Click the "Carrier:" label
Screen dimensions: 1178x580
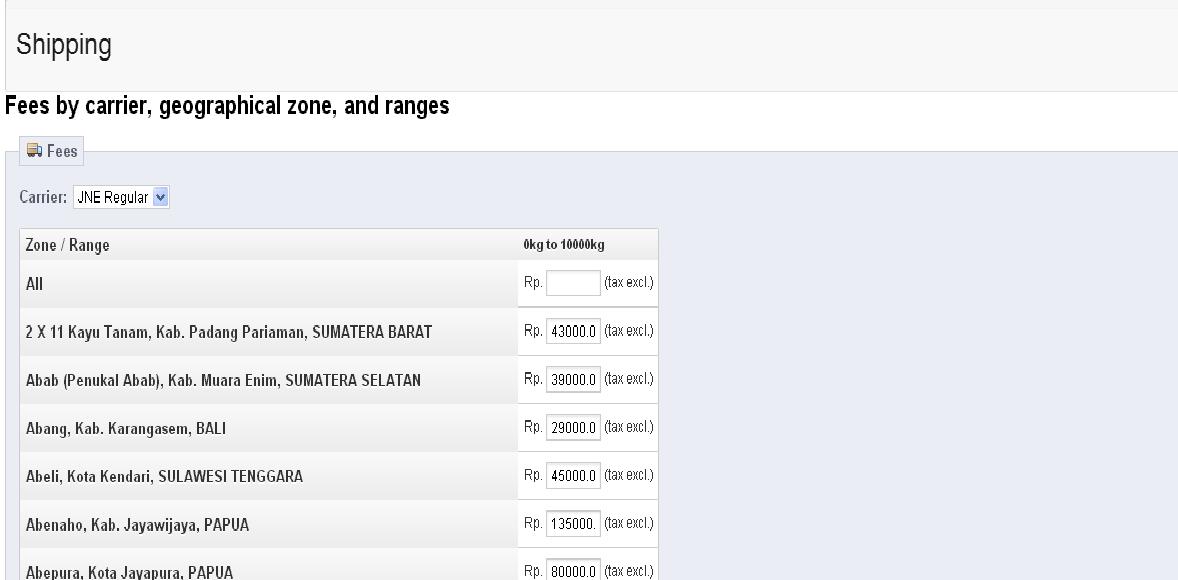[x=43, y=198]
